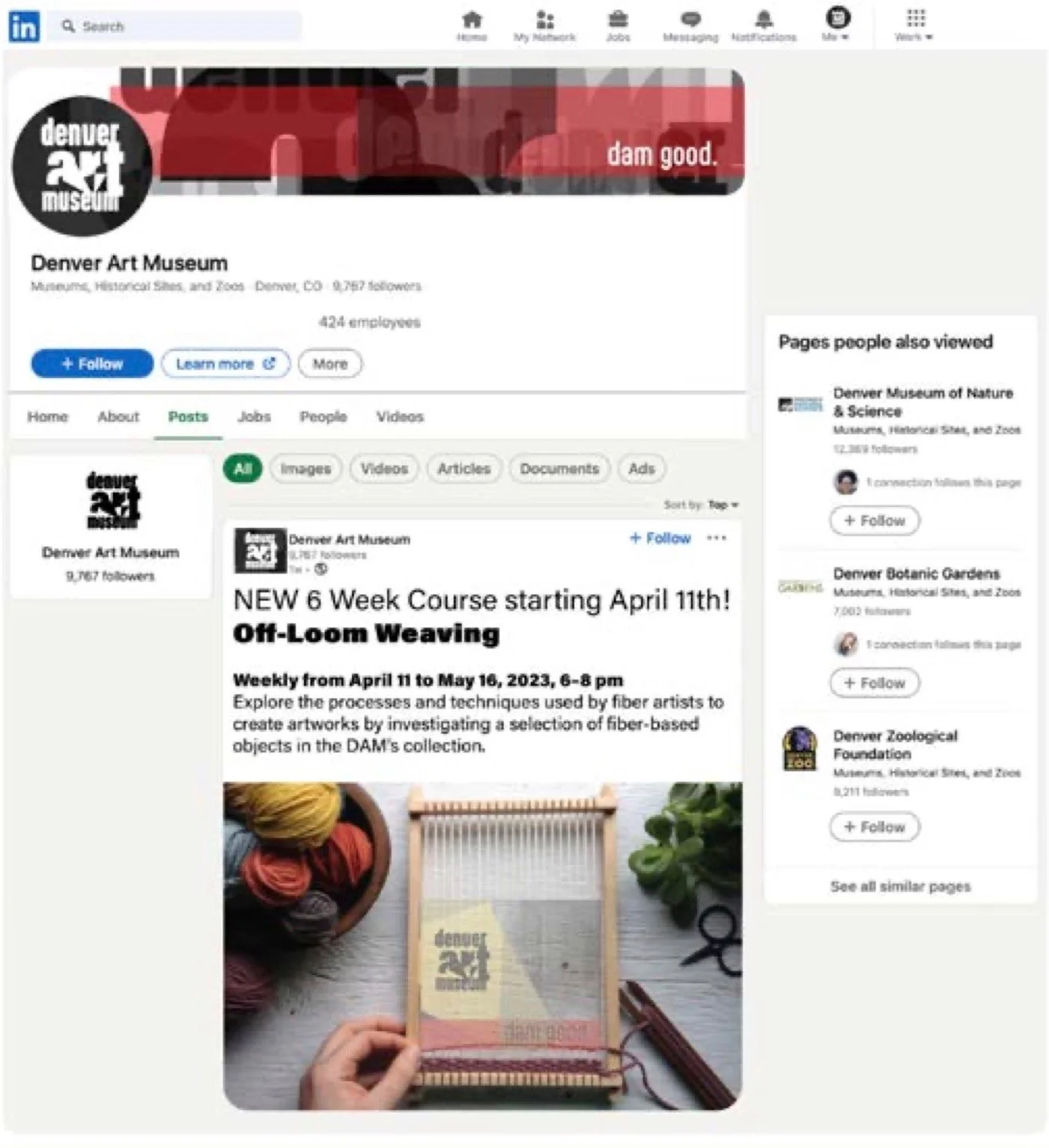
Task: Filter posts by Documents chip
Action: (x=559, y=469)
